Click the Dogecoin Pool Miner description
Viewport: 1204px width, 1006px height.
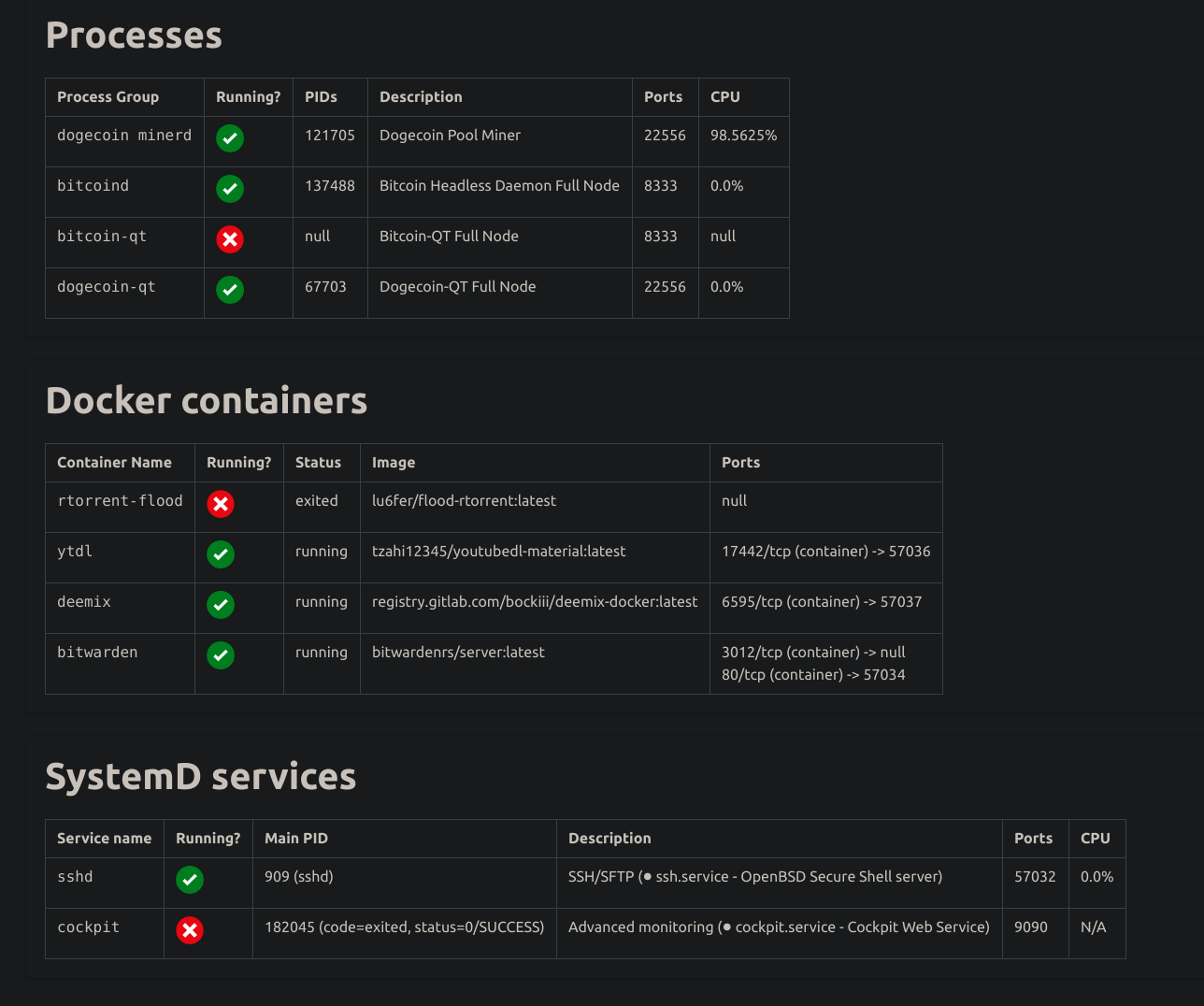(x=450, y=136)
